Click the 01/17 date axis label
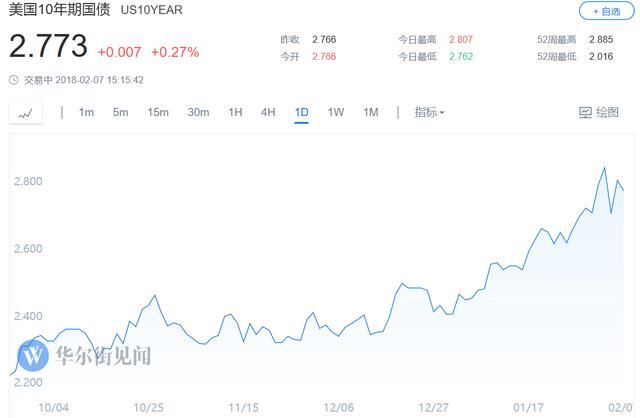This screenshot has width=640, height=418. point(529,407)
